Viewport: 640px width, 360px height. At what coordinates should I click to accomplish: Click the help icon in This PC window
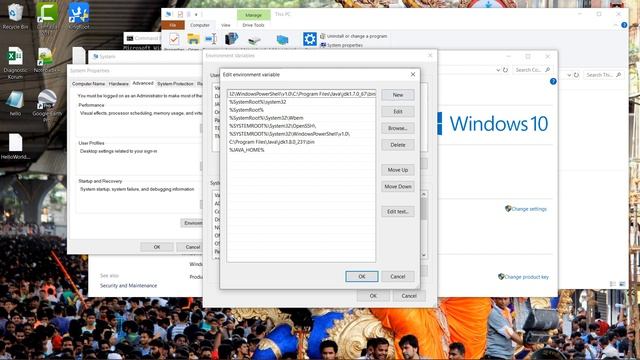tap(624, 25)
